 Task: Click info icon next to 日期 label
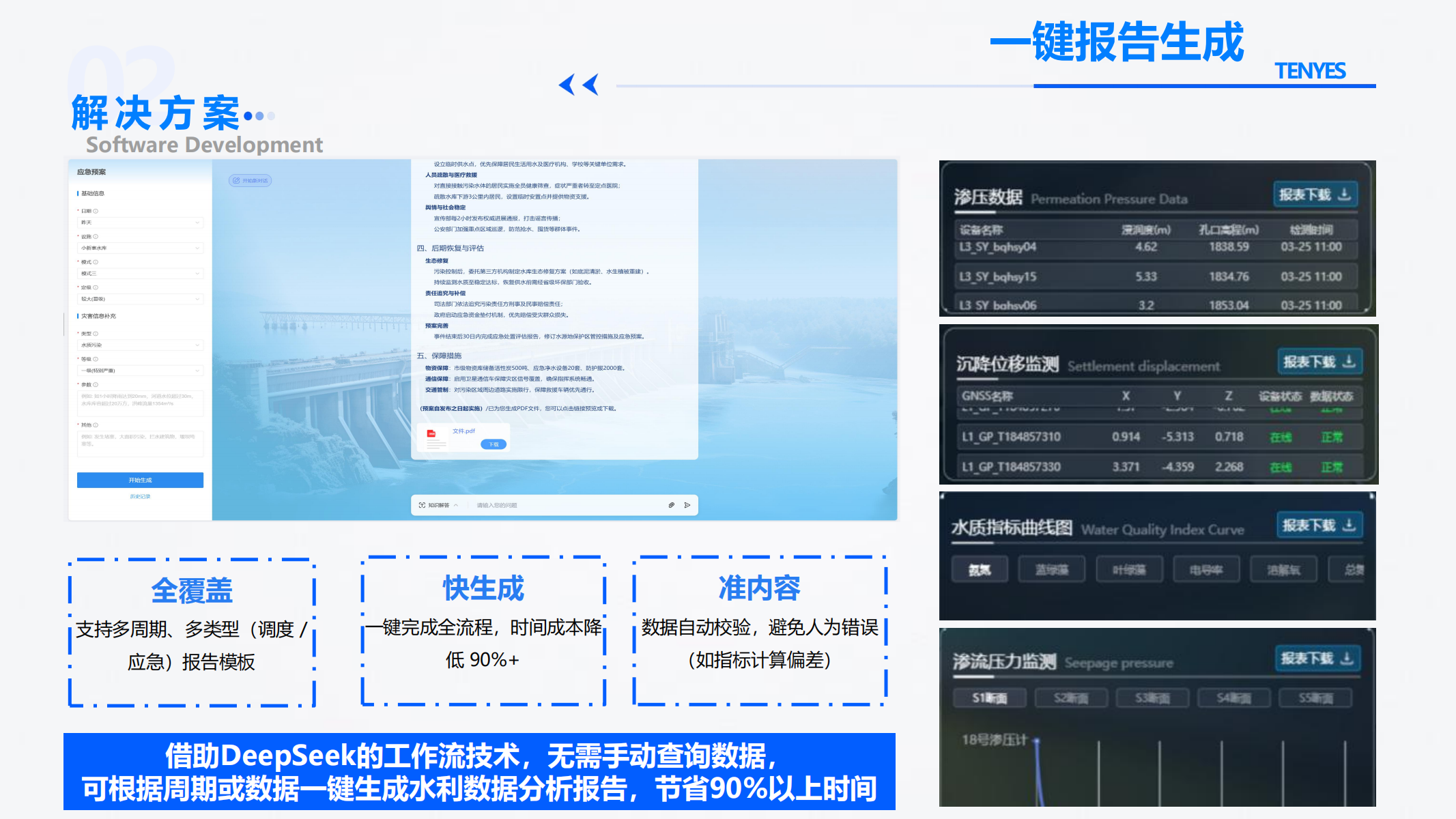(x=96, y=211)
